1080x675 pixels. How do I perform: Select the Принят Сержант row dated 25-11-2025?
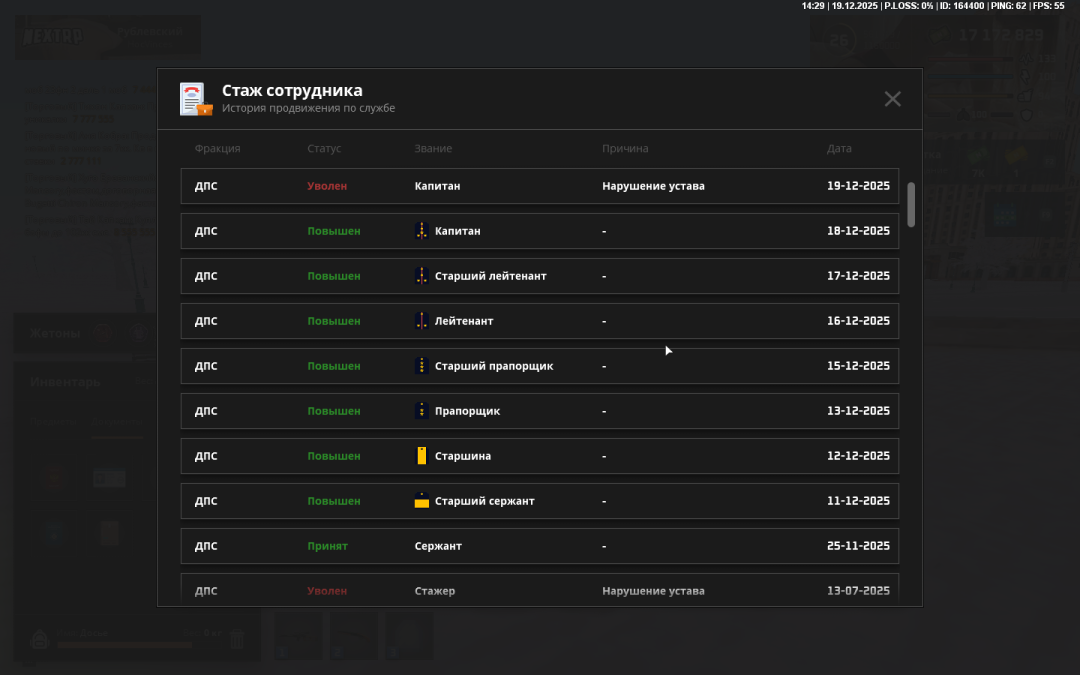539,546
